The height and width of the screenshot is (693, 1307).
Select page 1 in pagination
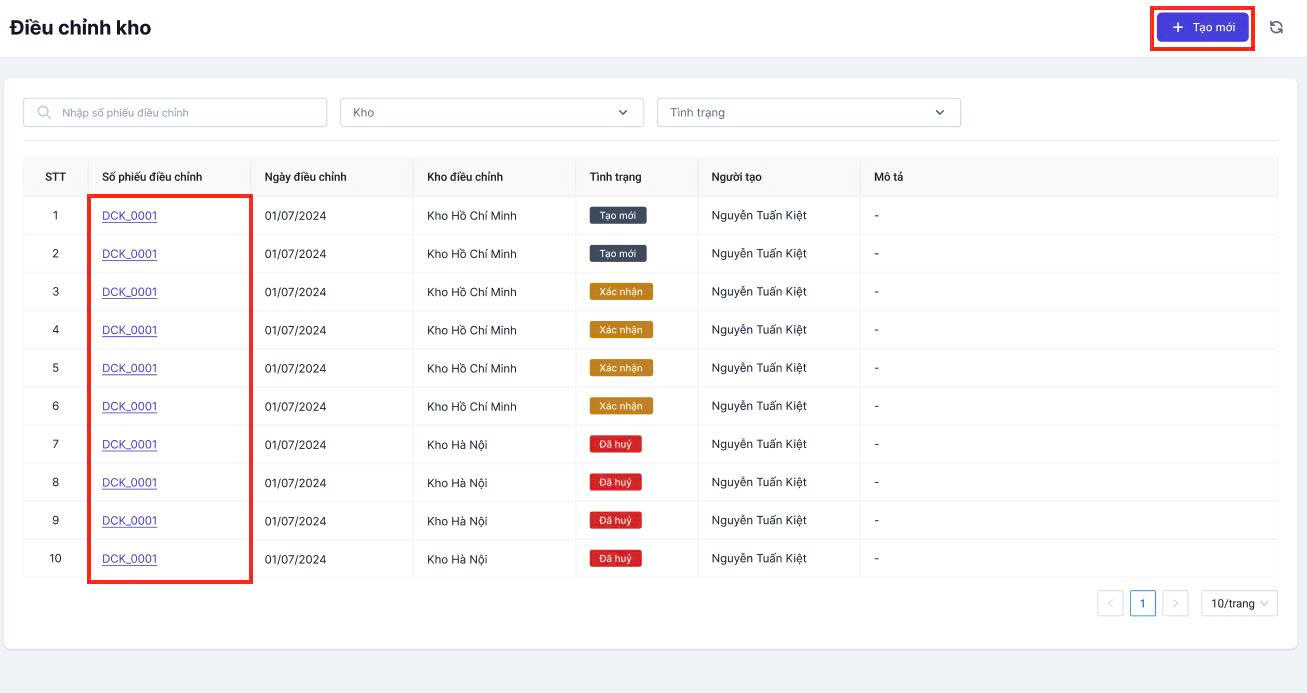1143,604
